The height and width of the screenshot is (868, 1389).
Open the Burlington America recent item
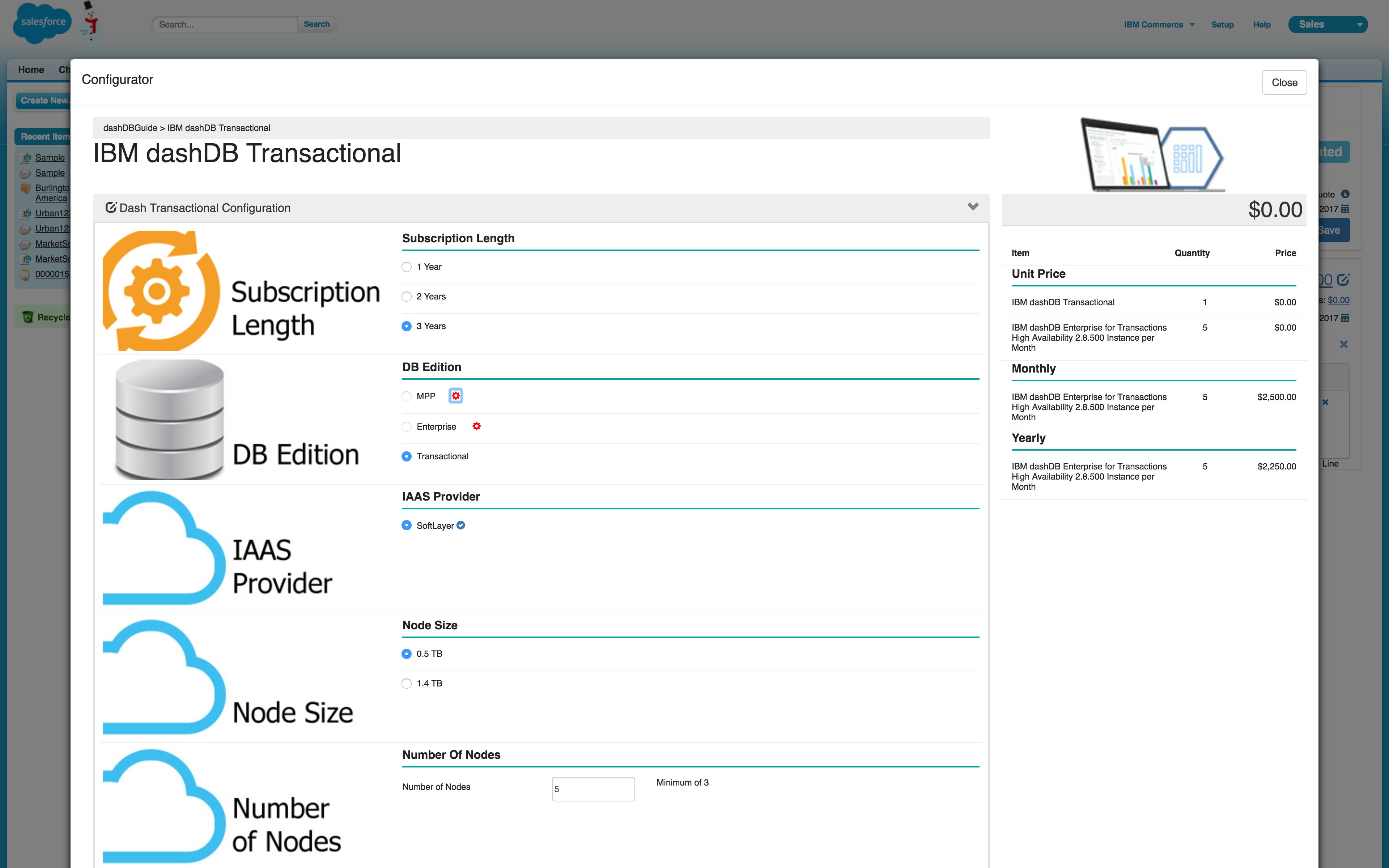pyautogui.click(x=52, y=193)
